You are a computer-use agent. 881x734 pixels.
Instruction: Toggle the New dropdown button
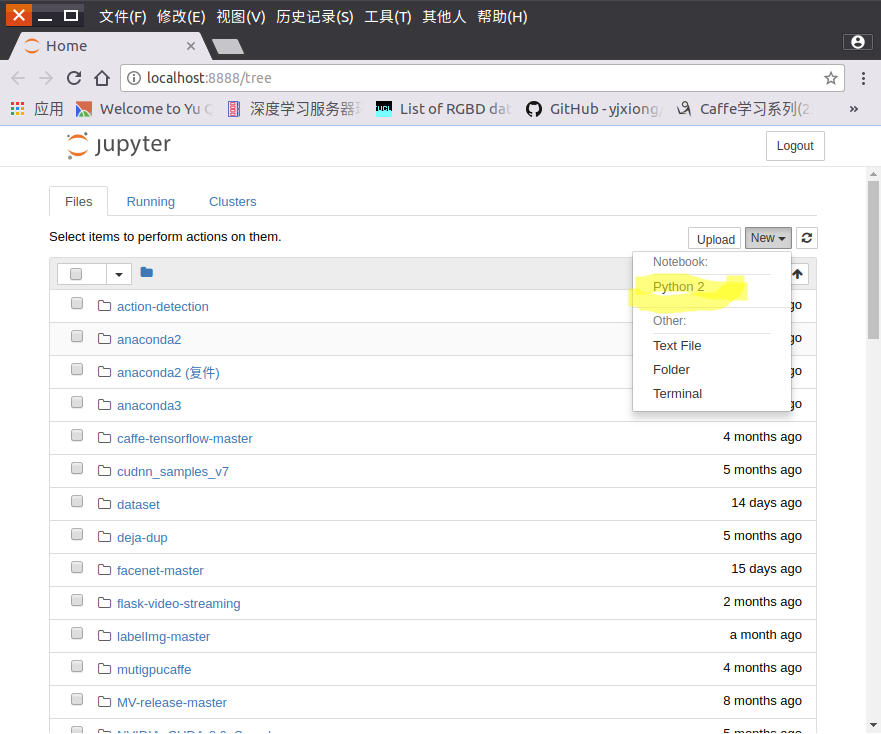(768, 238)
